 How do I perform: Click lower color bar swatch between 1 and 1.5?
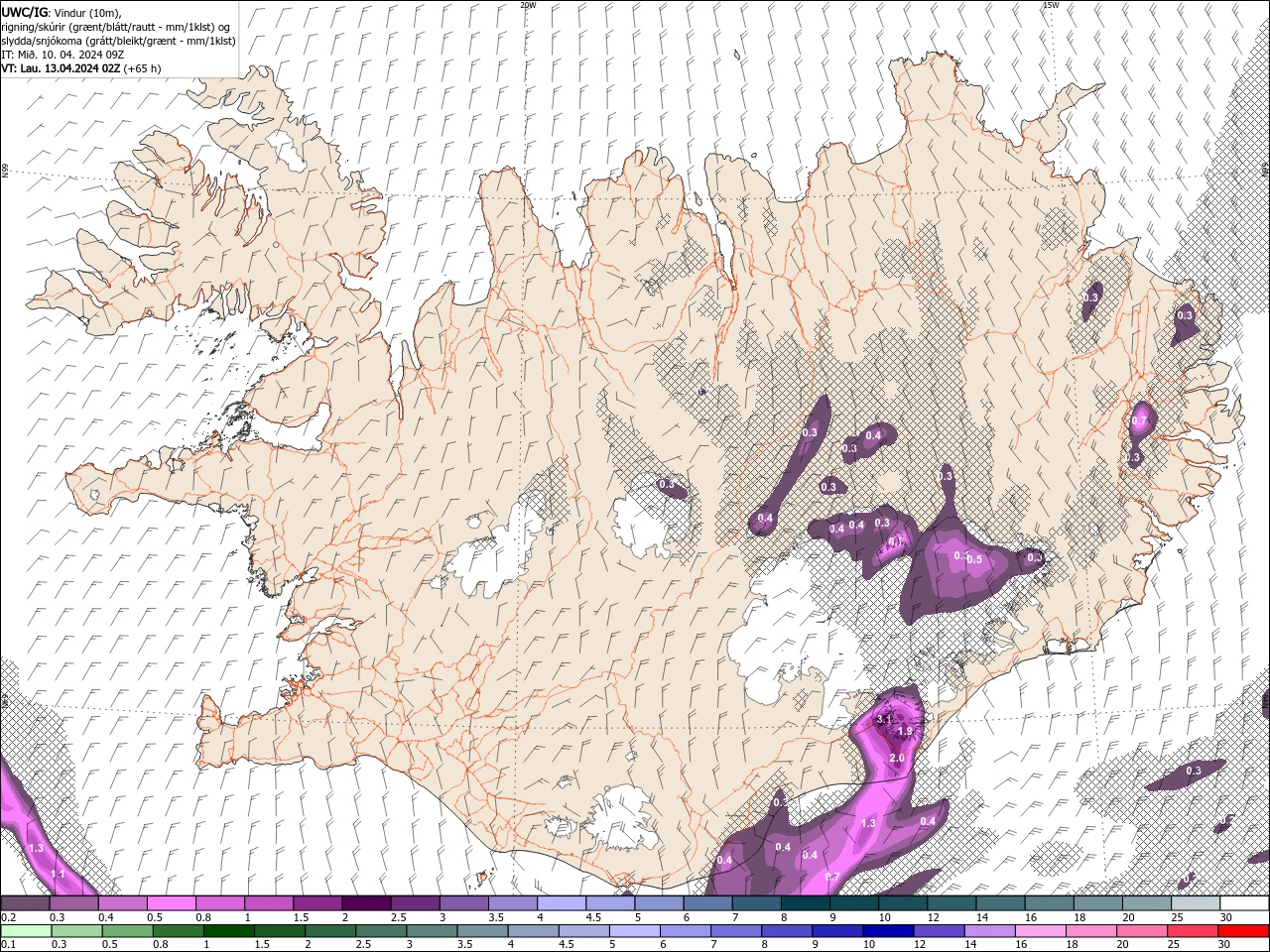point(228,931)
